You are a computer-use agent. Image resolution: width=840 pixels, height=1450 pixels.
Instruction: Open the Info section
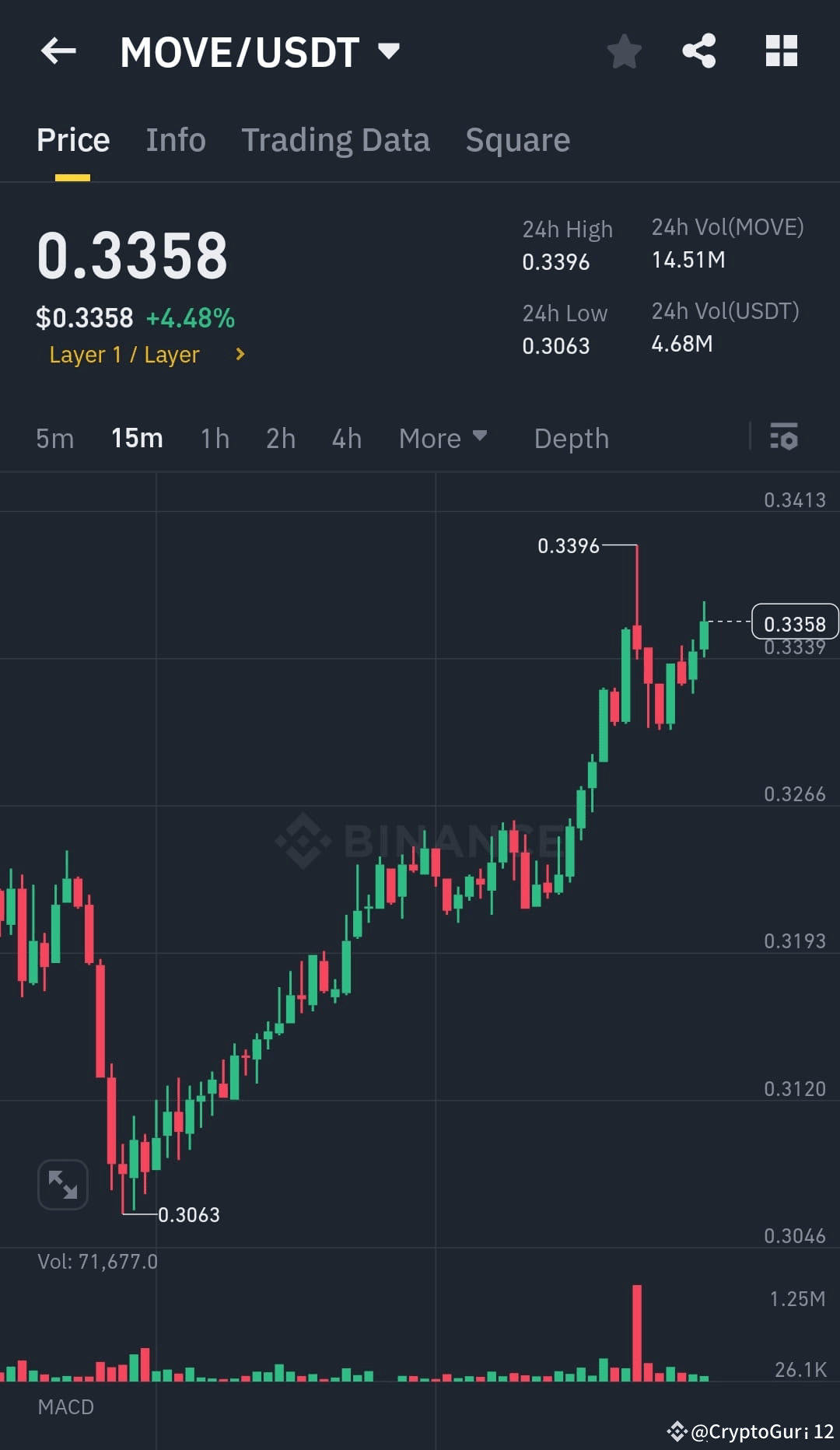tap(175, 139)
